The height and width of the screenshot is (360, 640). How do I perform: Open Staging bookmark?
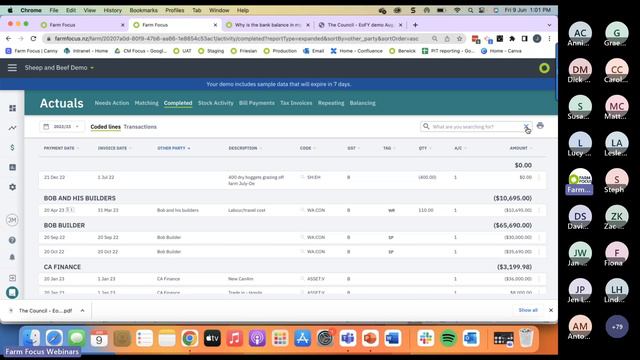211,51
